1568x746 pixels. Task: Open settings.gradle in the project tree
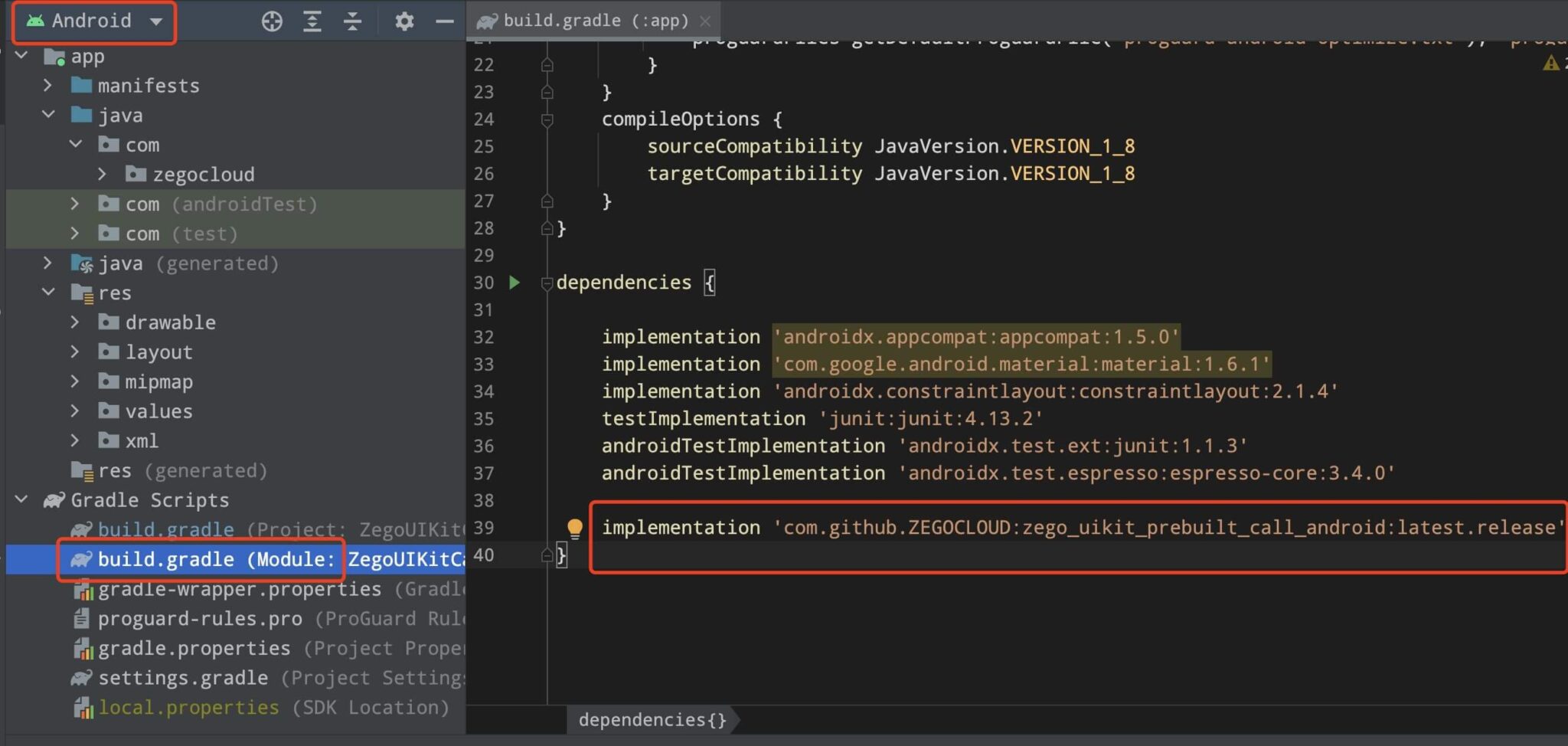tap(182, 678)
